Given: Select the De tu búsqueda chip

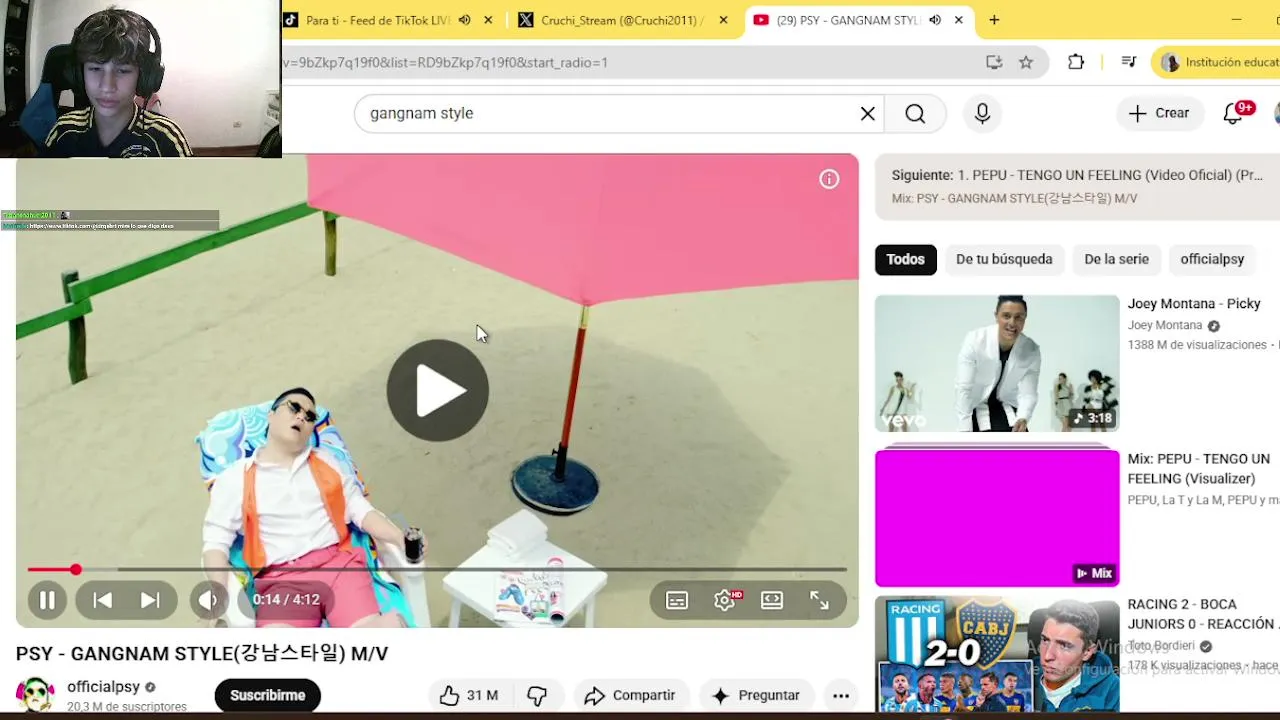Looking at the screenshot, I should click(1004, 259).
